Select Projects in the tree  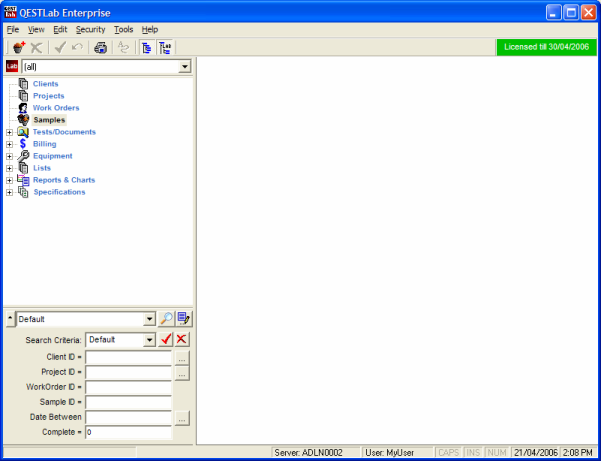coord(49,96)
